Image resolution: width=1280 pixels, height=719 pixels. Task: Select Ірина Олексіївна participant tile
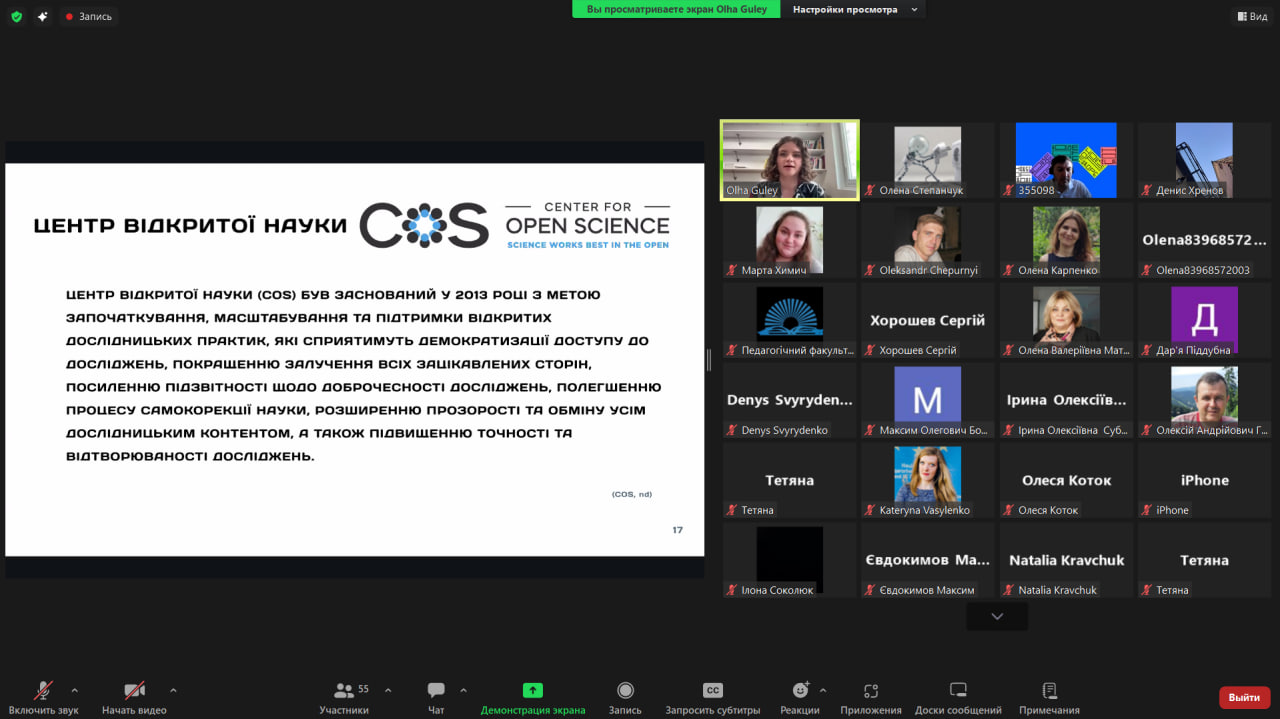tap(1066, 400)
